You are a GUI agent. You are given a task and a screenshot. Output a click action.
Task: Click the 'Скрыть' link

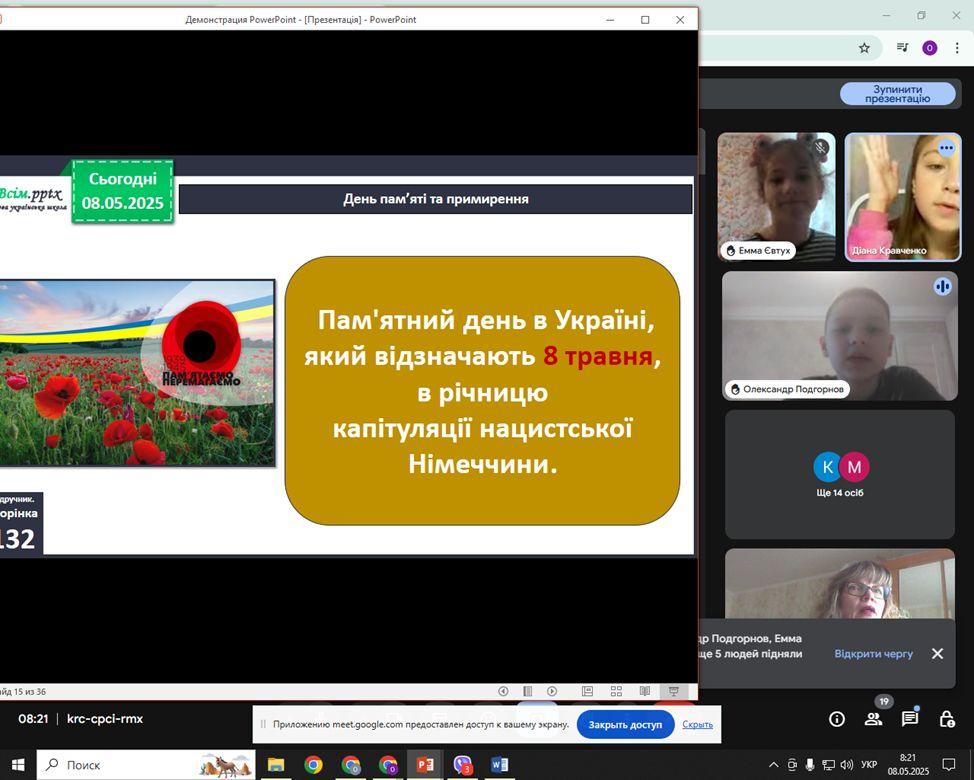tap(697, 725)
